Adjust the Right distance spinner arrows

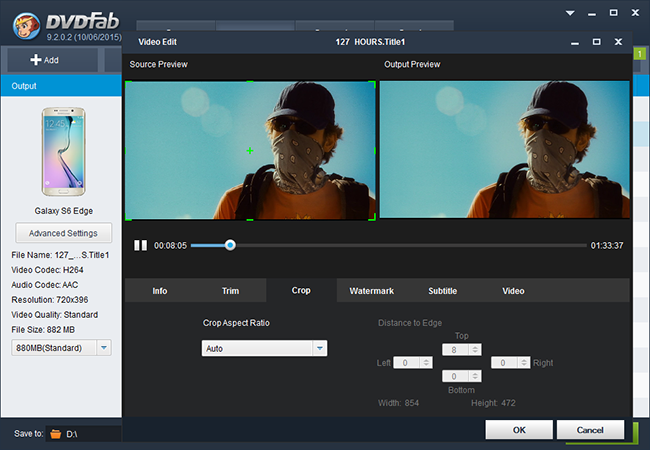point(524,363)
